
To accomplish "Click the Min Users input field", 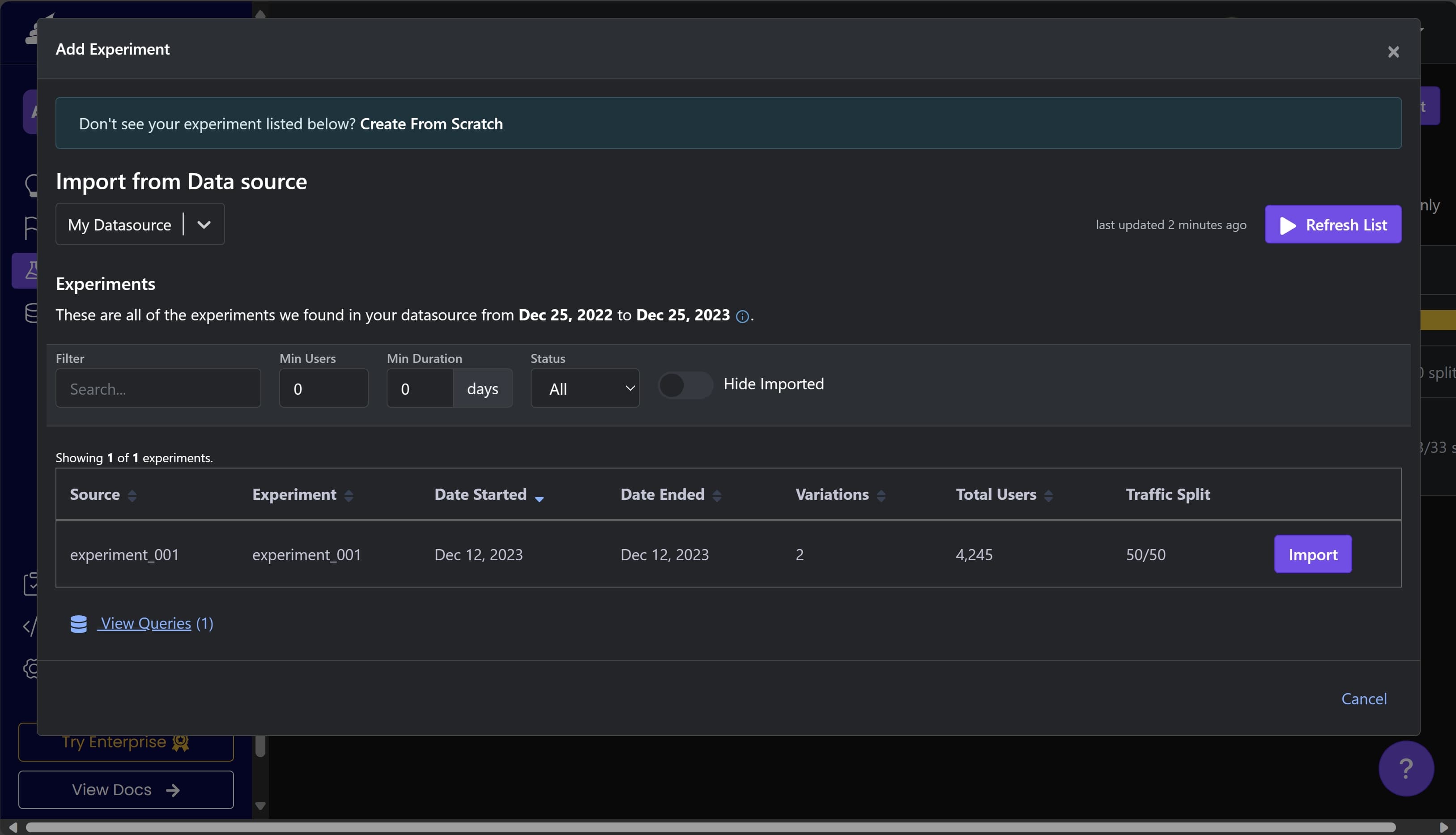I will click(x=324, y=388).
